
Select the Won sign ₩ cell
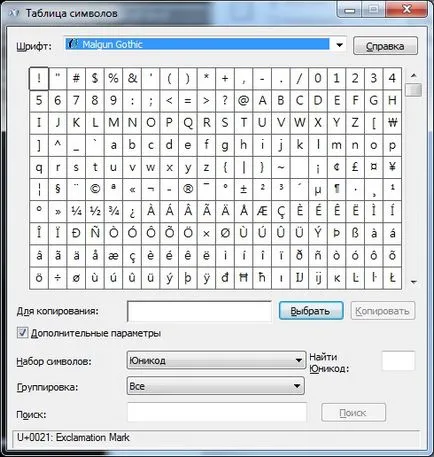point(392,123)
